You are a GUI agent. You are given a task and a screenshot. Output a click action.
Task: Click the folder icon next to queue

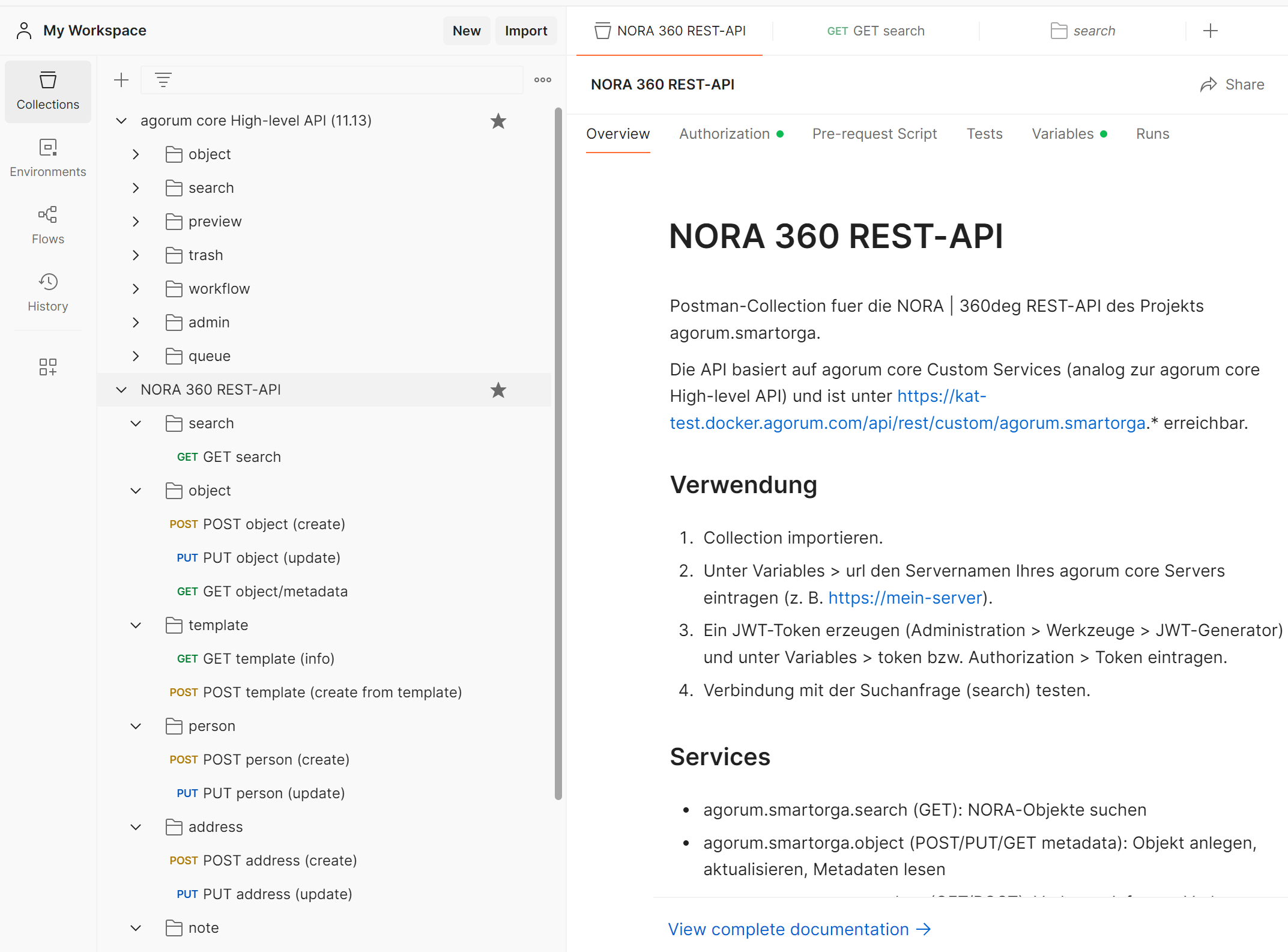pos(174,356)
